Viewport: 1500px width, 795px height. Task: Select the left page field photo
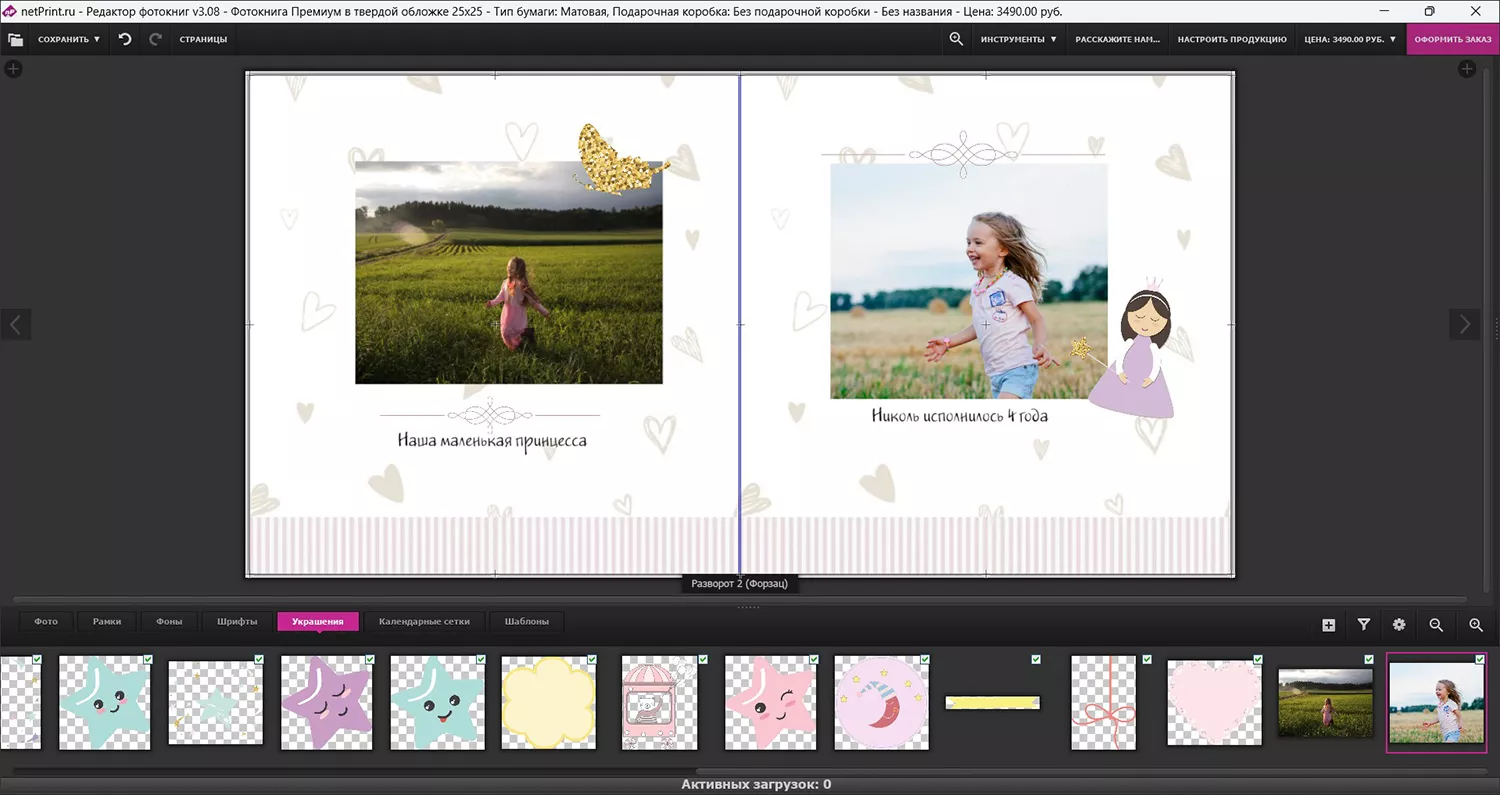[x=508, y=273]
